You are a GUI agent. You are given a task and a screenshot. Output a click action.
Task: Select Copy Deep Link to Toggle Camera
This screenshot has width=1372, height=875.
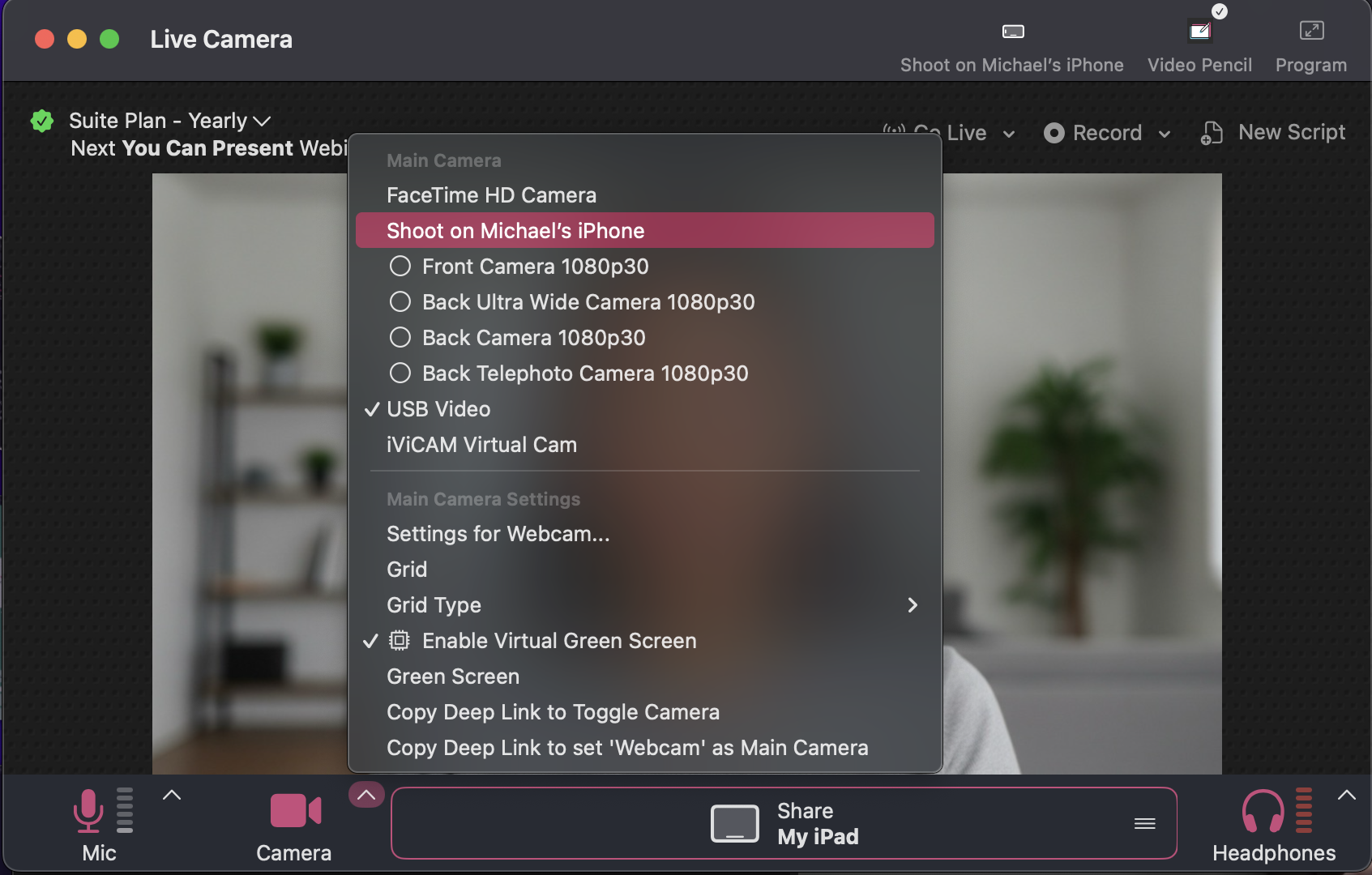(x=645, y=712)
